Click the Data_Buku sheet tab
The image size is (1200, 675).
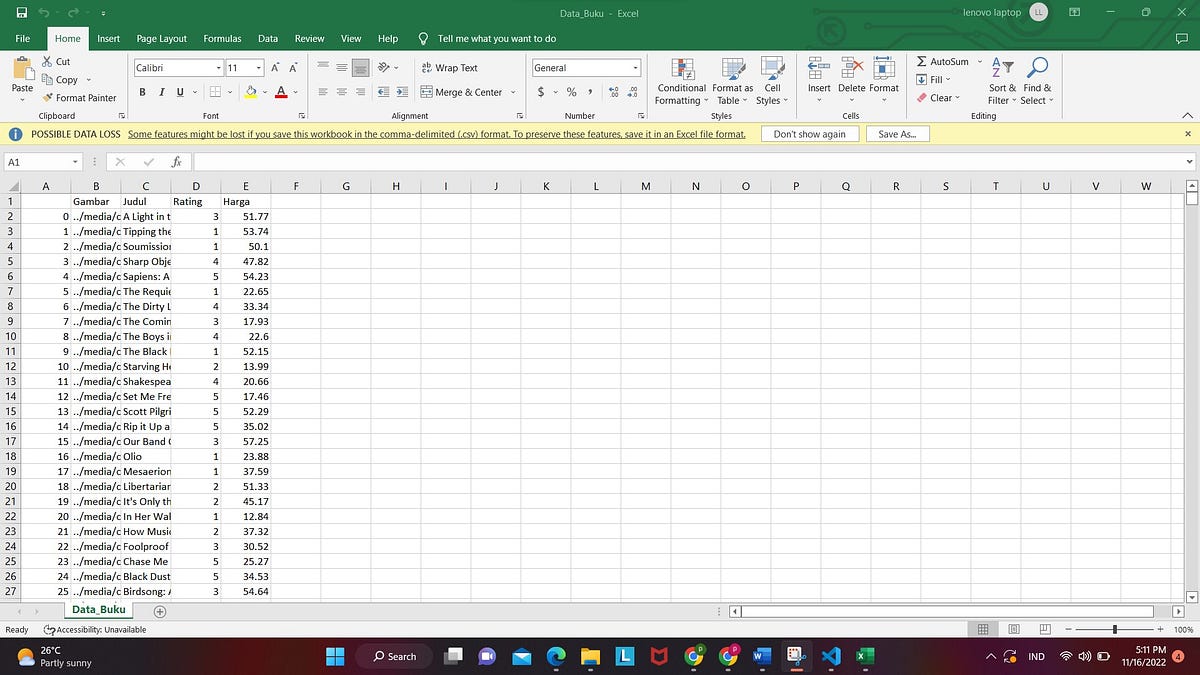click(x=98, y=609)
